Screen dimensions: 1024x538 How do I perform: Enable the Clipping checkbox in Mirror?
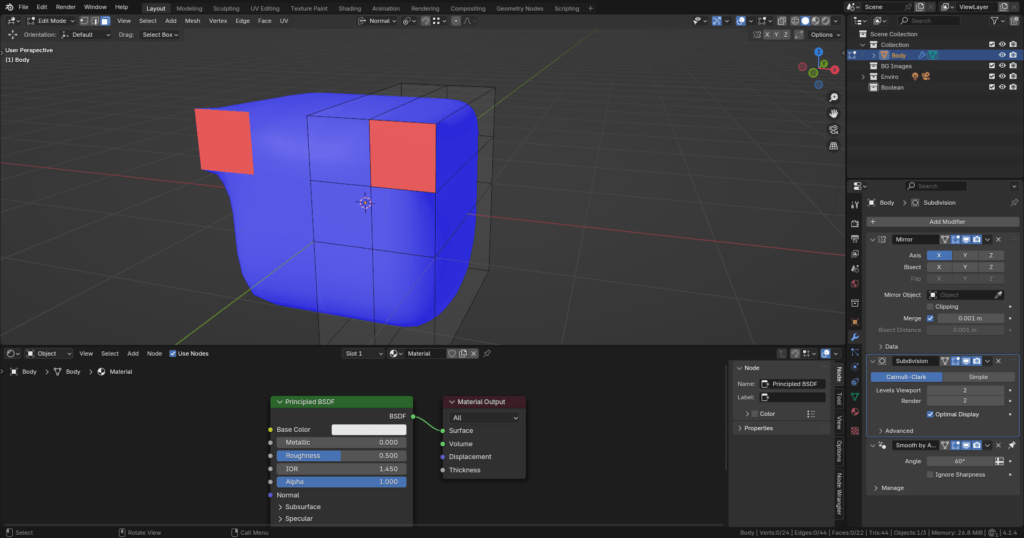[930, 307]
